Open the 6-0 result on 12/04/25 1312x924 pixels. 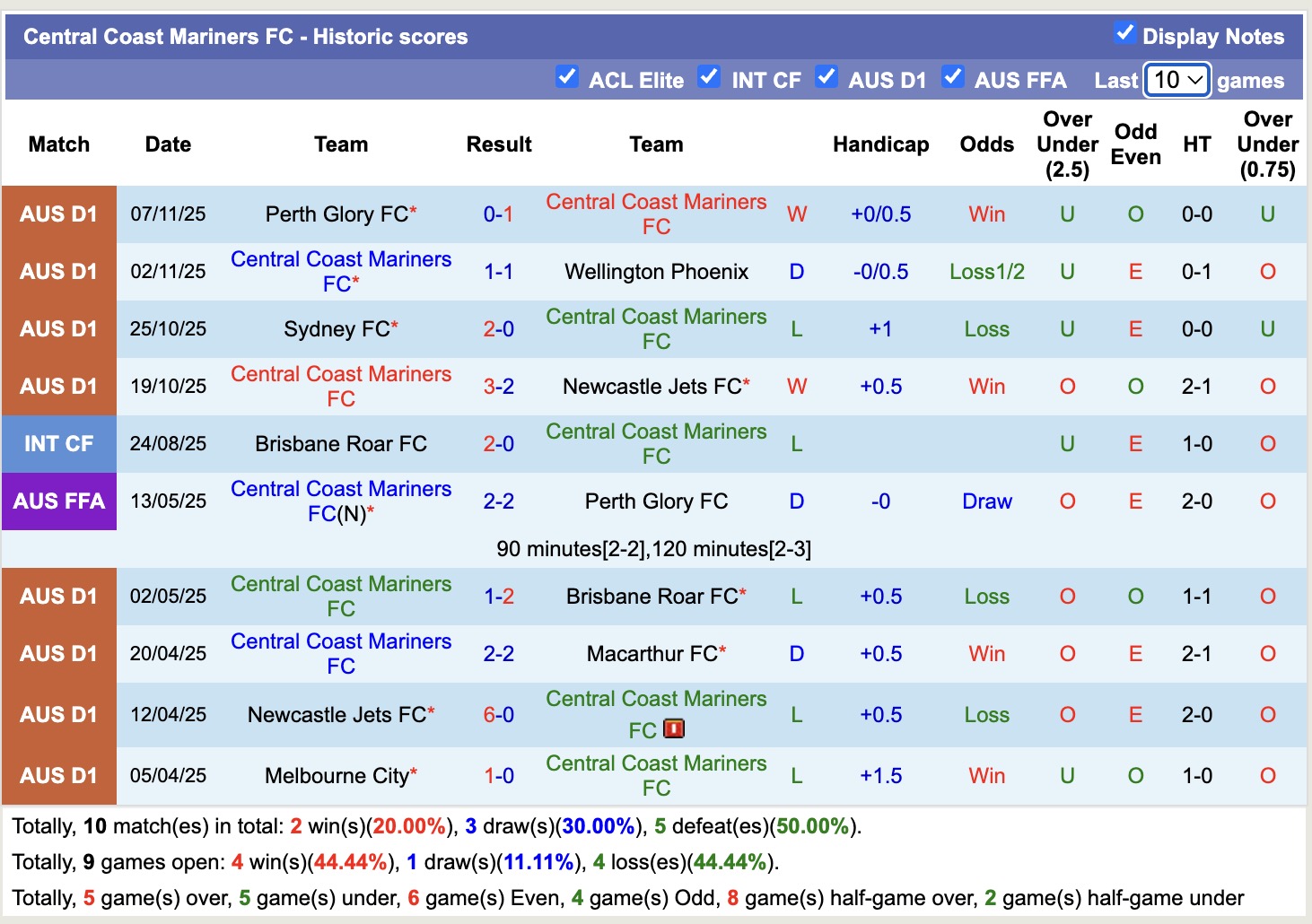498,715
